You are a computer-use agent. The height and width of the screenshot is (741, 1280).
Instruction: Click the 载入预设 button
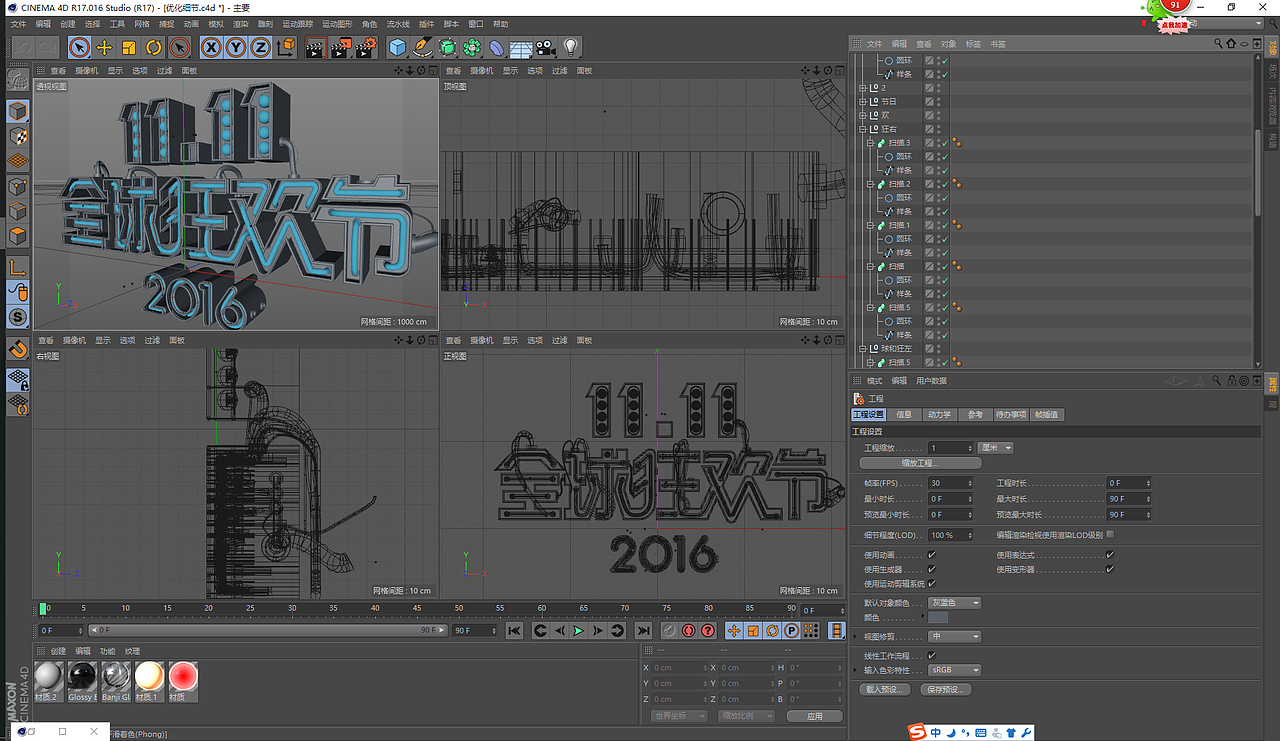[x=885, y=689]
